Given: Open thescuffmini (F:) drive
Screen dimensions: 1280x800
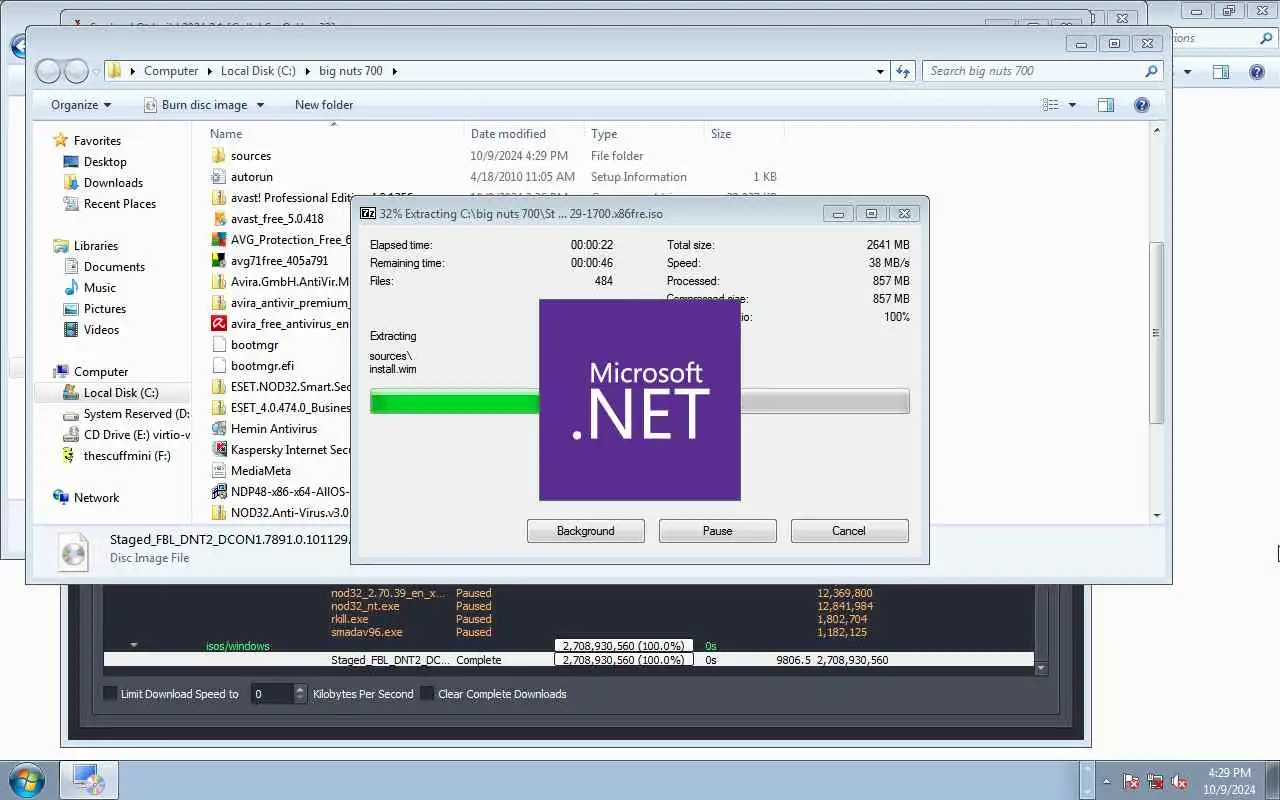Looking at the screenshot, I should [x=127, y=455].
